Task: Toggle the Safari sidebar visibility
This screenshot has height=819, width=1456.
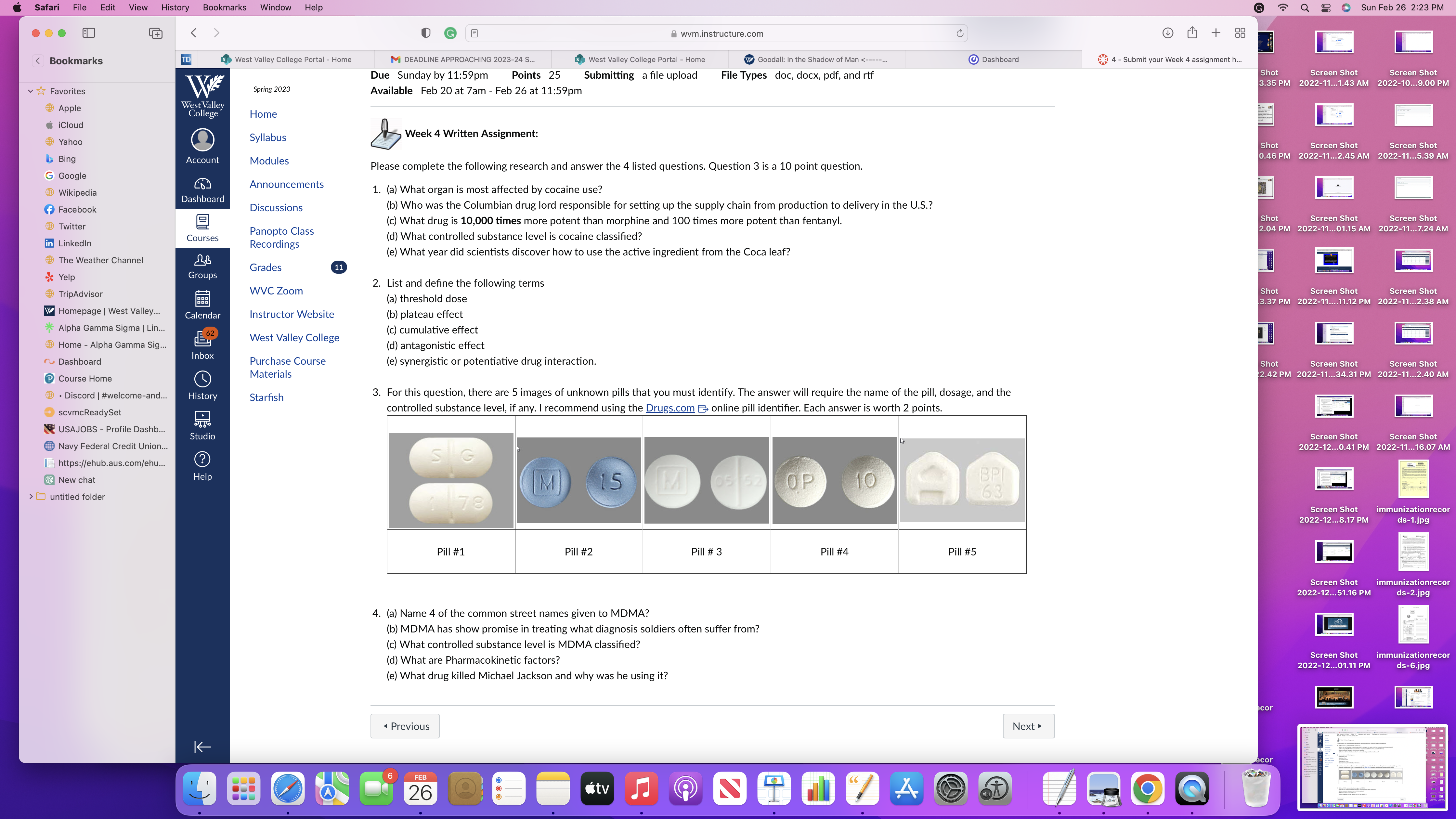Action: click(x=89, y=33)
